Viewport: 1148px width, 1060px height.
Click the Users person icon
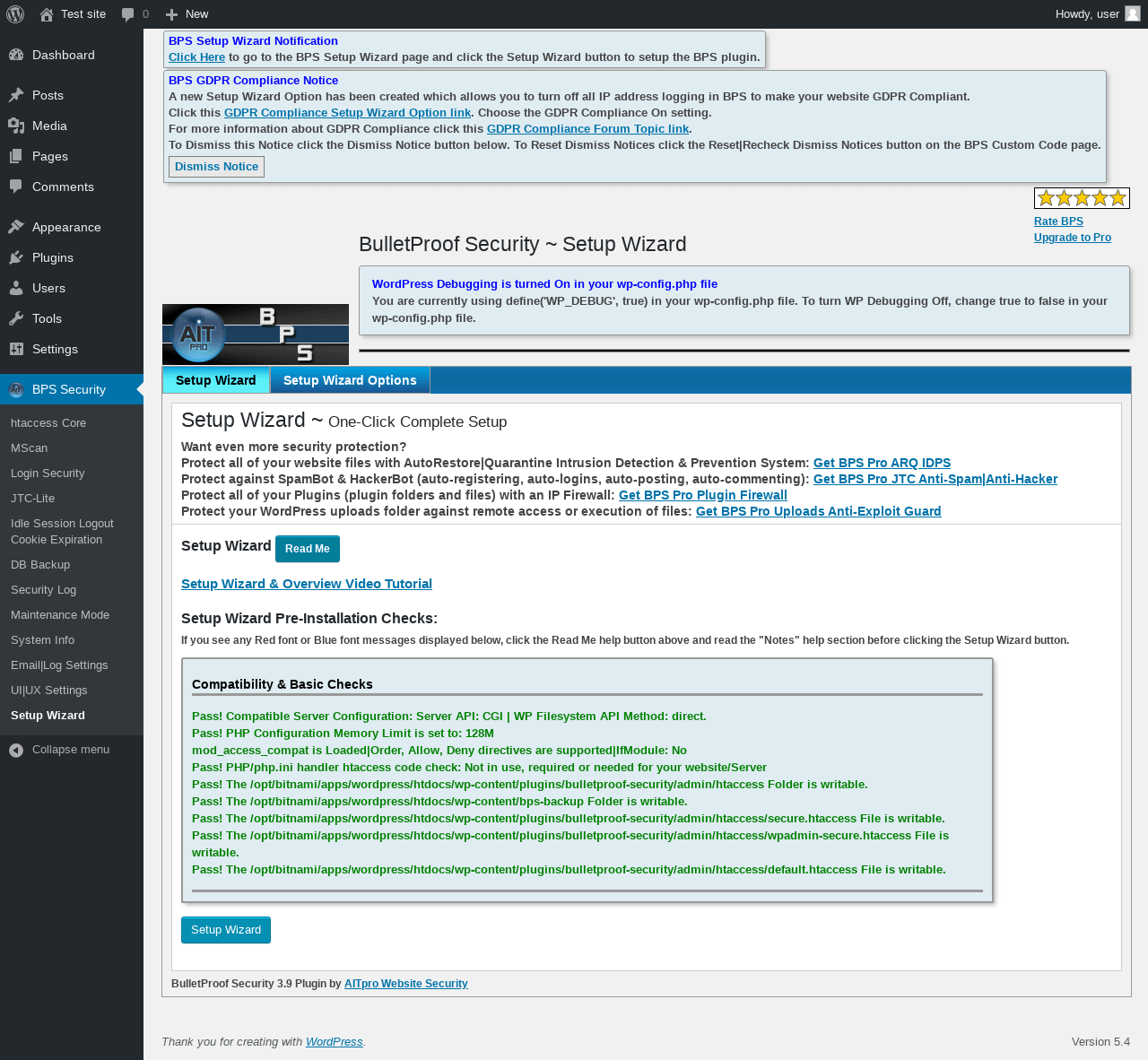pos(16,288)
